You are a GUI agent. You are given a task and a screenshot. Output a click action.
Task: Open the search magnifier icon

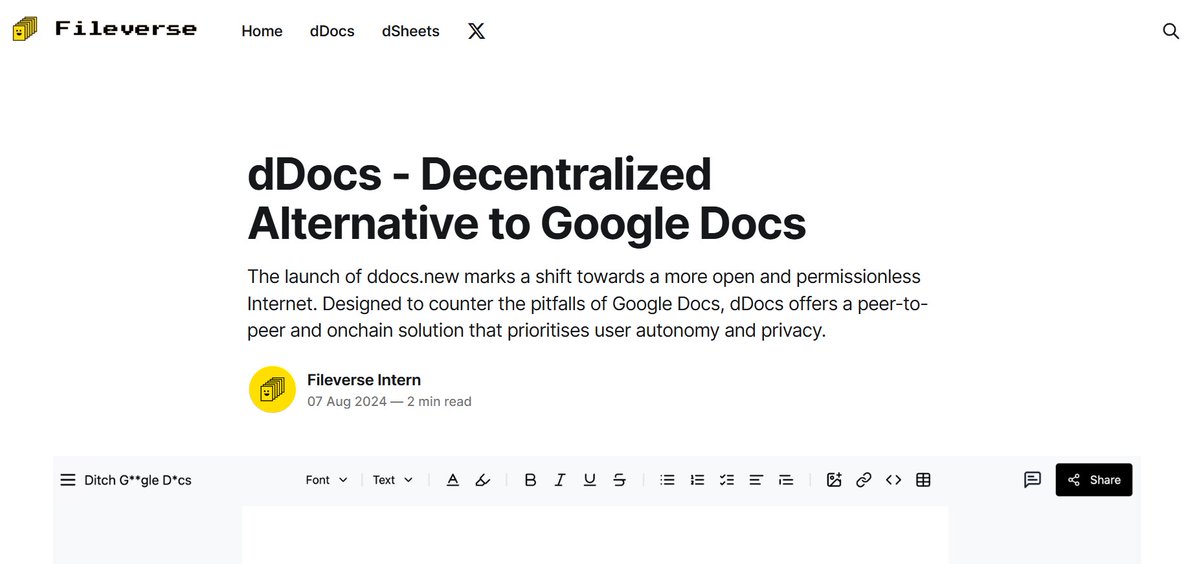tap(1171, 31)
